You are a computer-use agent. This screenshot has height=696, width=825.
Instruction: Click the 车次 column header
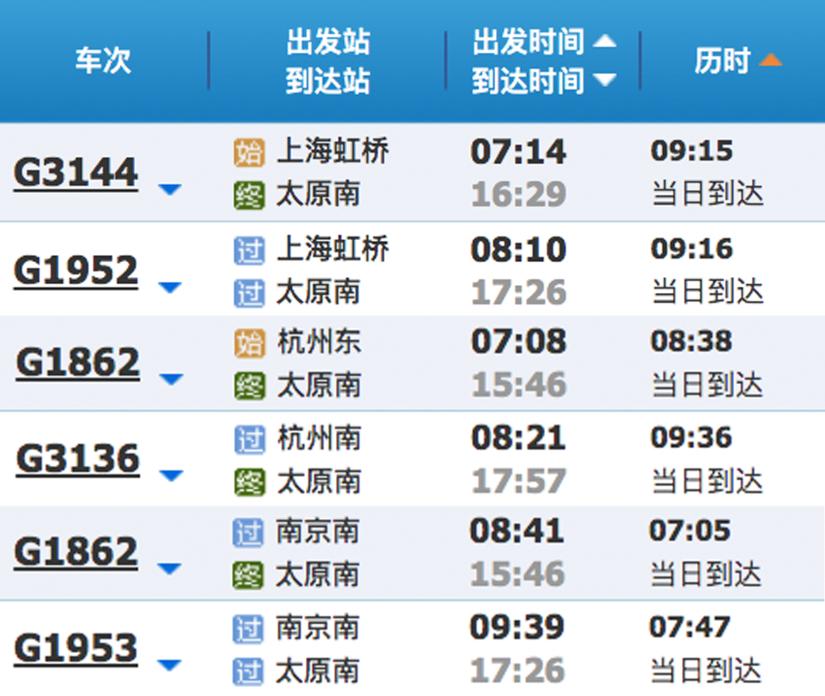tap(102, 60)
